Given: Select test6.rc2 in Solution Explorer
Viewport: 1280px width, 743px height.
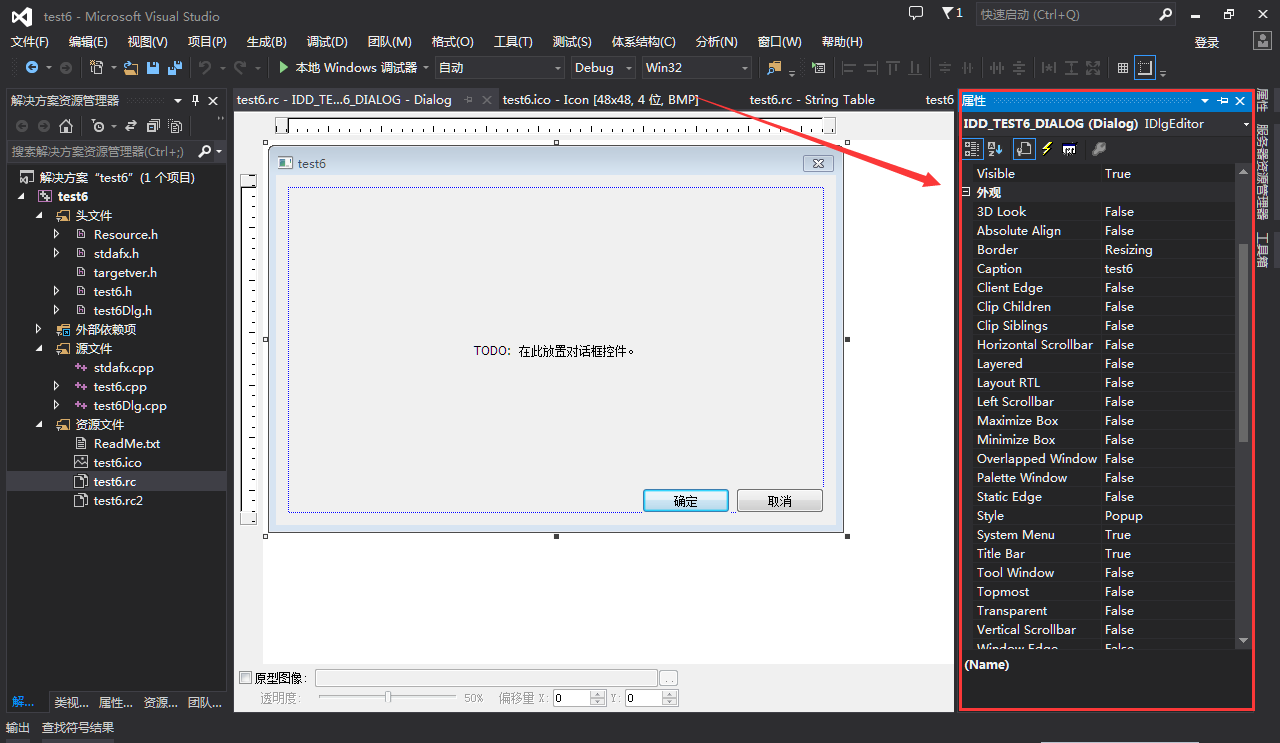Looking at the screenshot, I should [118, 501].
